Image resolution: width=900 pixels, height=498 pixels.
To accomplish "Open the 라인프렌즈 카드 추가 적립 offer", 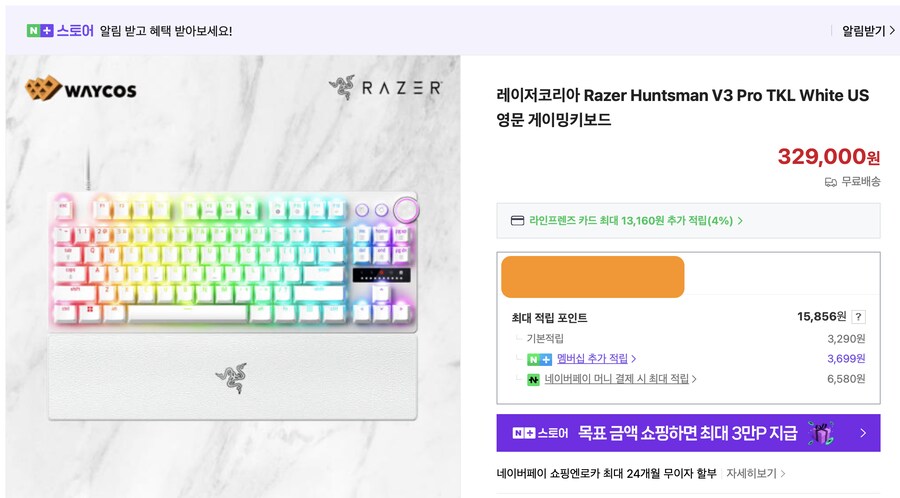I will point(631,221).
